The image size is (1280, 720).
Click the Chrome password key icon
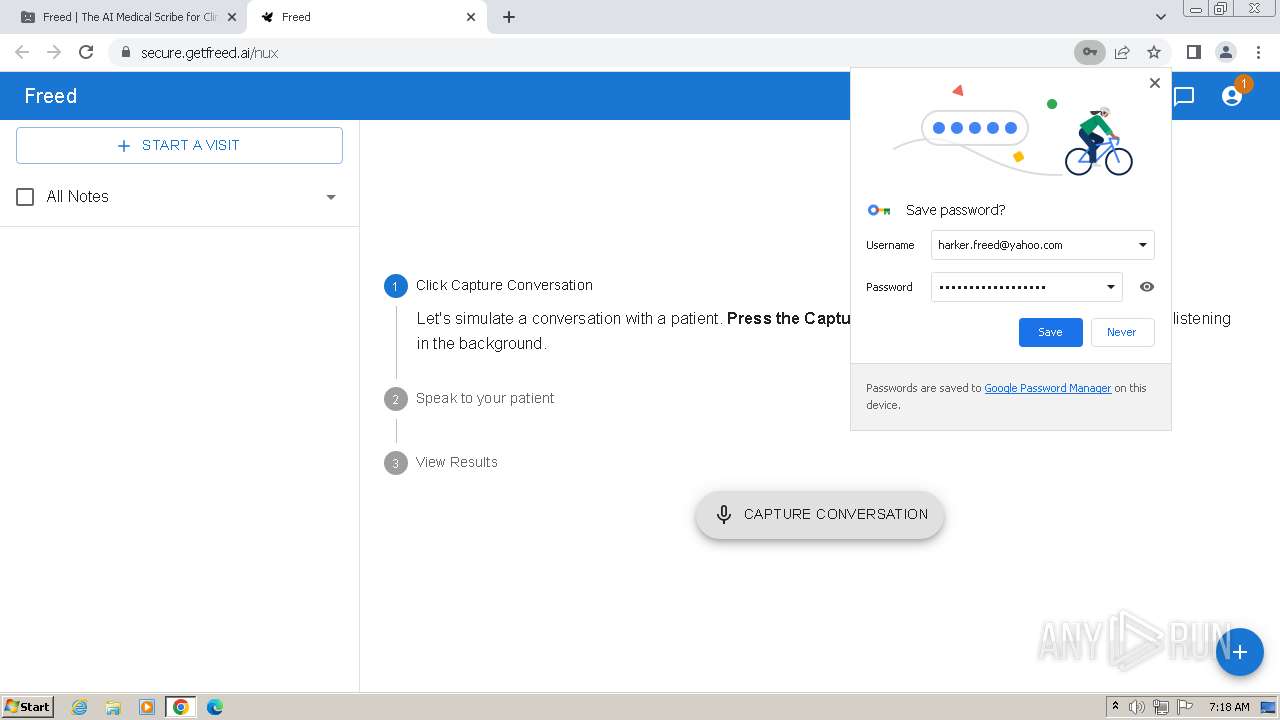click(x=1089, y=52)
